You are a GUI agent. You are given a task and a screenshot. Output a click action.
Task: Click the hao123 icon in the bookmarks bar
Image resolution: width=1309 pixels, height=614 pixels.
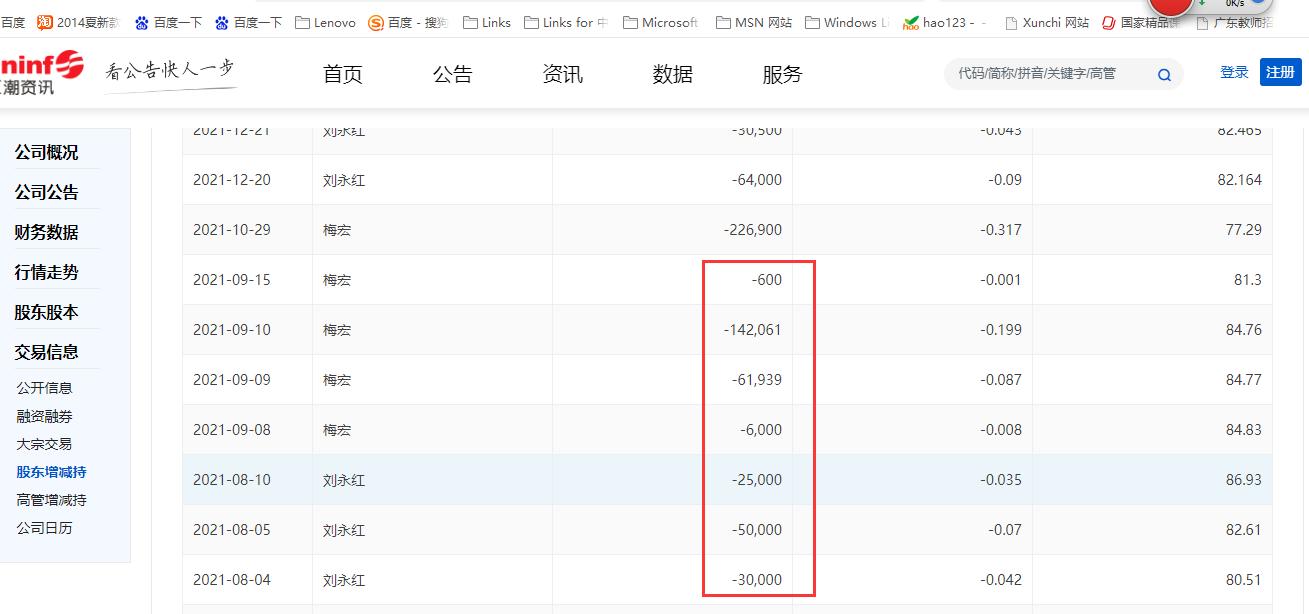[x=911, y=21]
